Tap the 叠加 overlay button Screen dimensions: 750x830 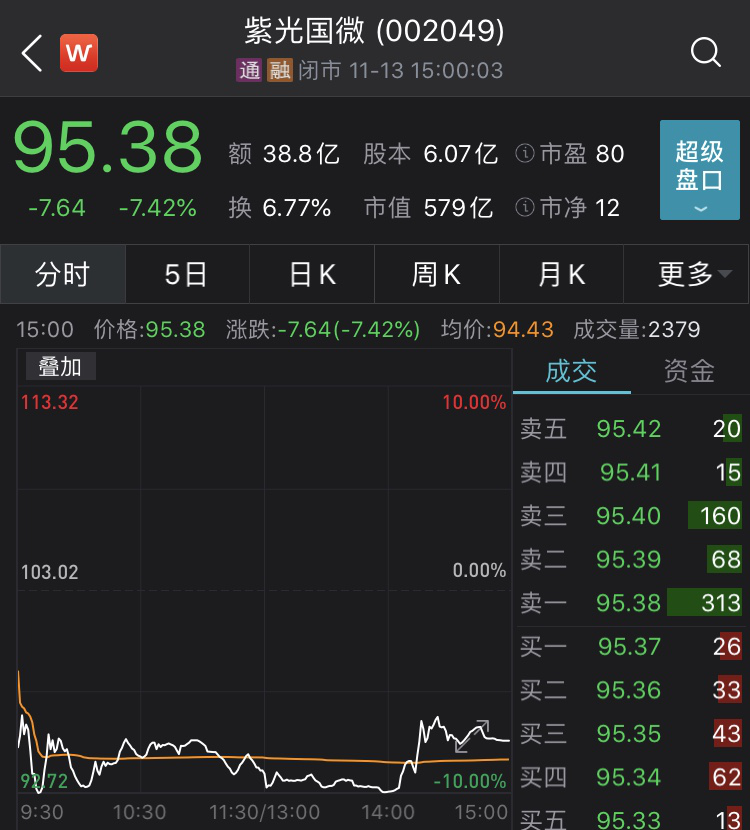60,366
